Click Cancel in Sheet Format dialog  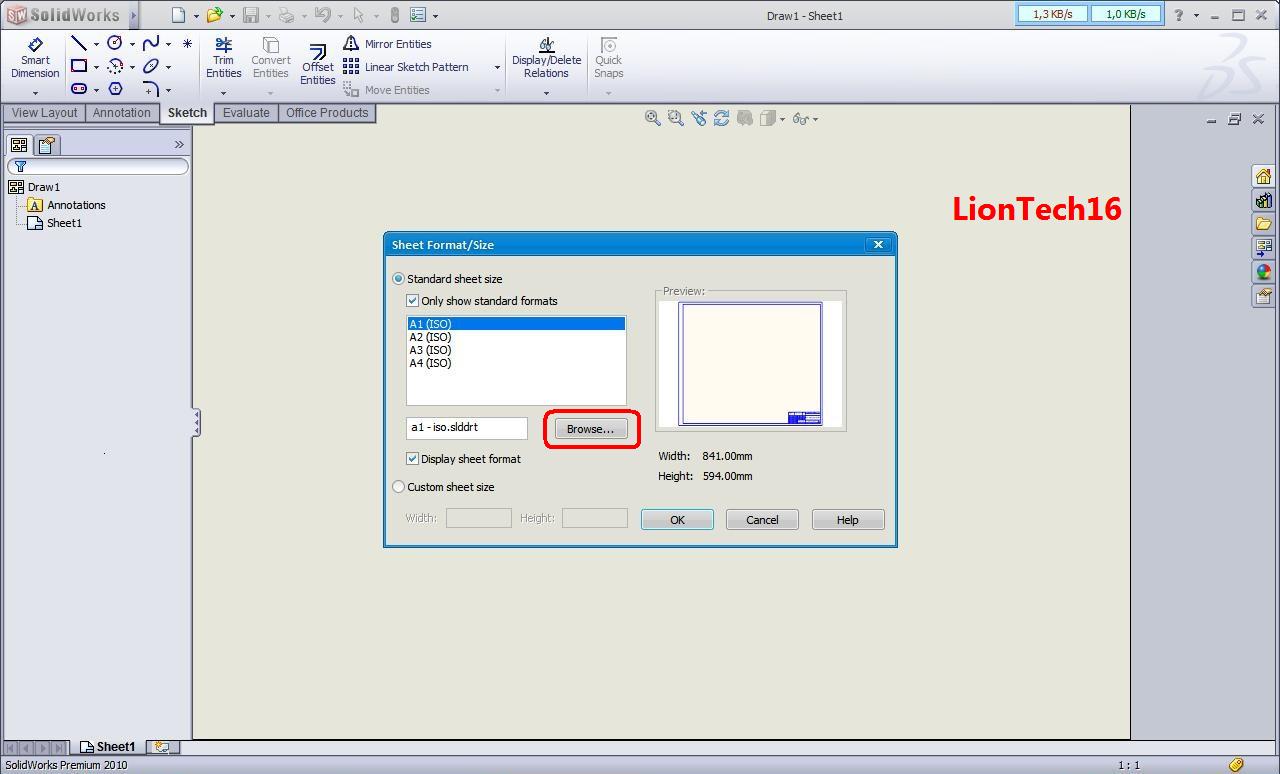(762, 520)
